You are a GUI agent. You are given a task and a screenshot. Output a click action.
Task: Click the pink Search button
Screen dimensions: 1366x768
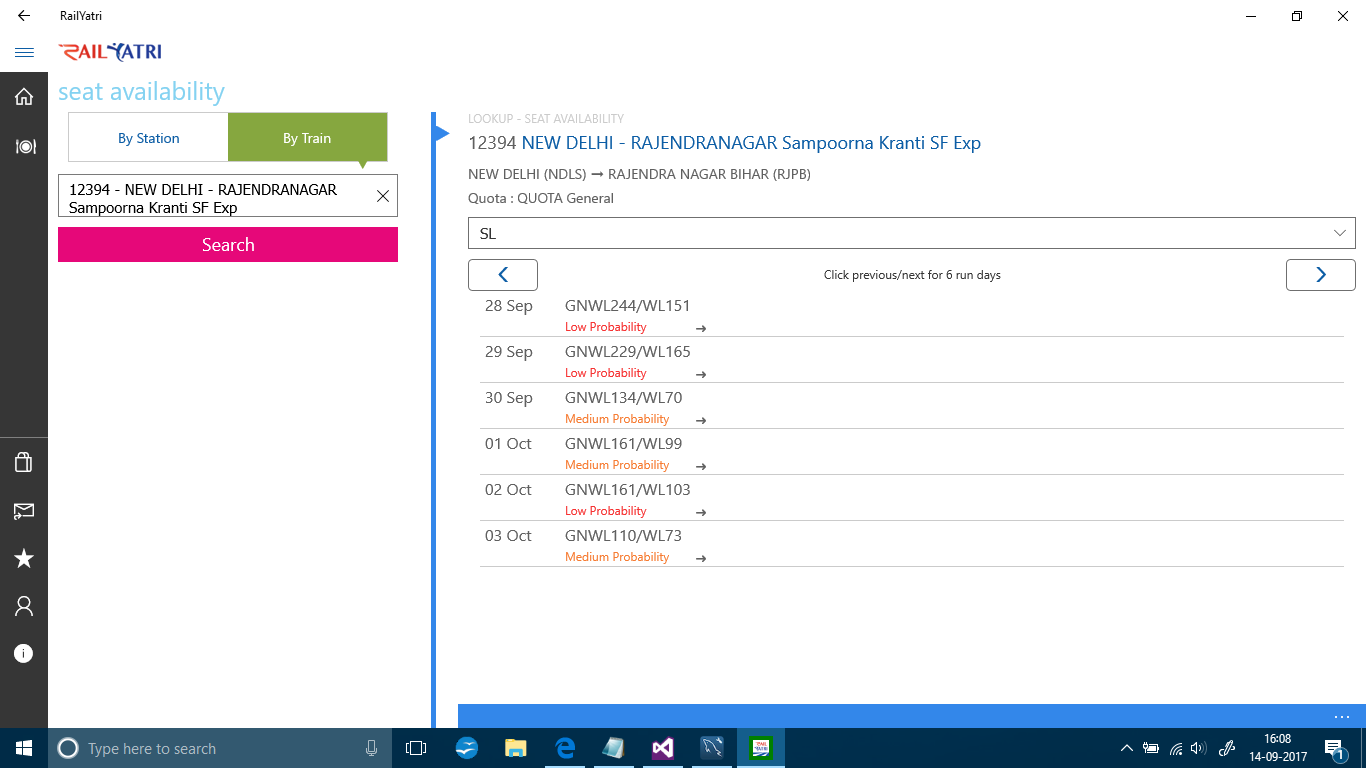coord(228,245)
